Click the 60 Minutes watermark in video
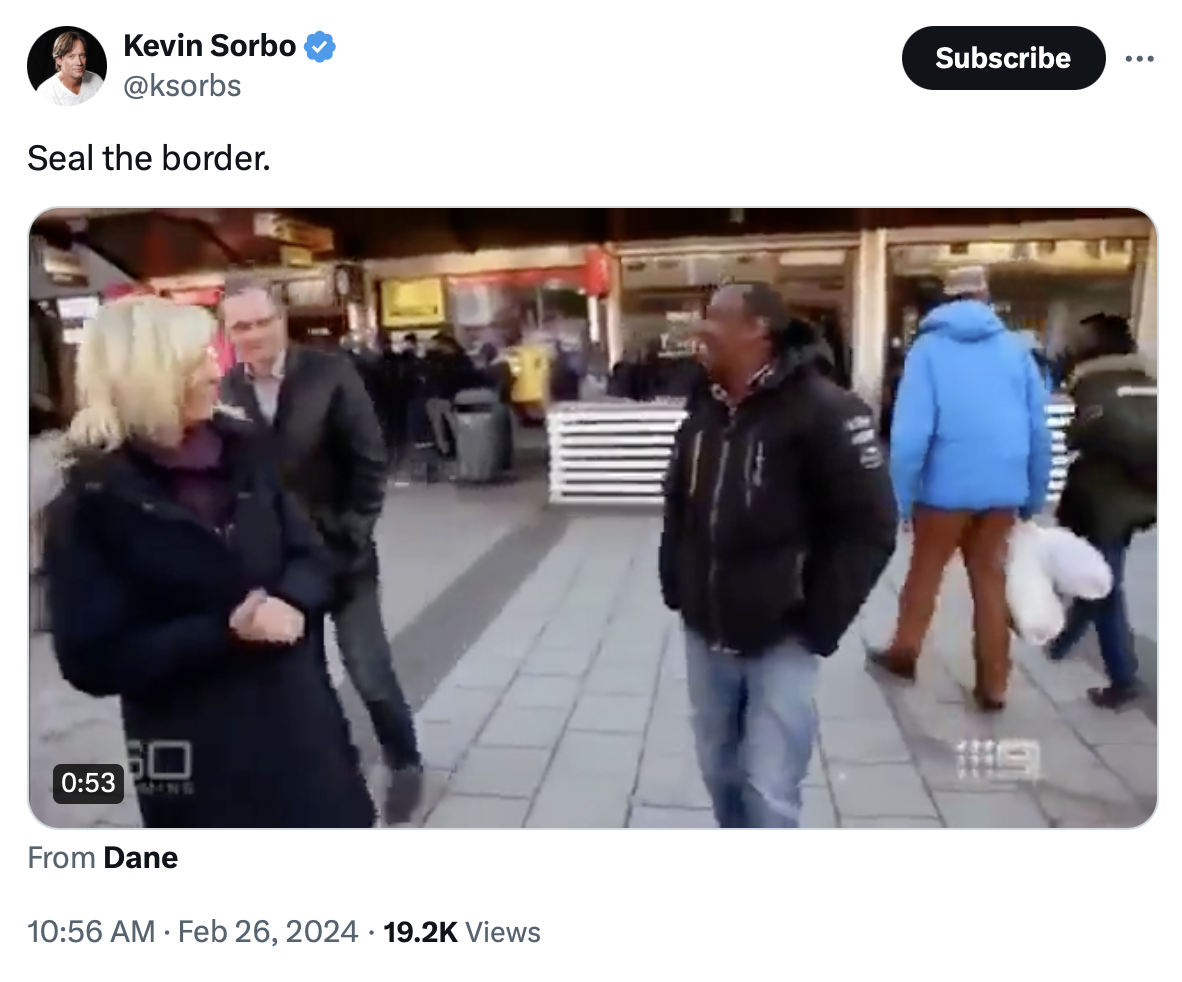The image size is (1182, 982). tap(161, 766)
